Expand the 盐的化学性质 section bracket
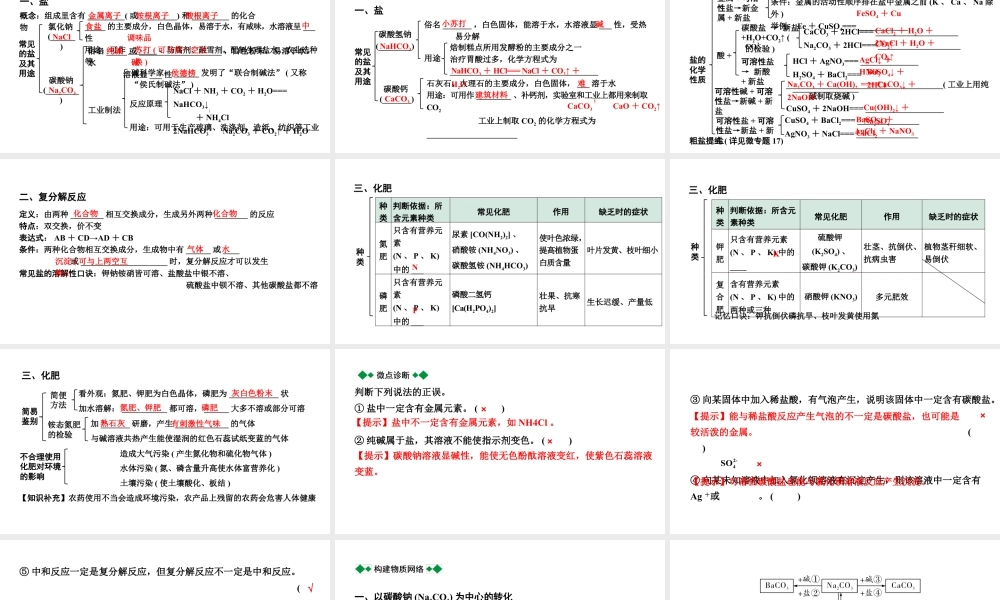Screen dimensions: 1000x600 (x=696, y=68)
